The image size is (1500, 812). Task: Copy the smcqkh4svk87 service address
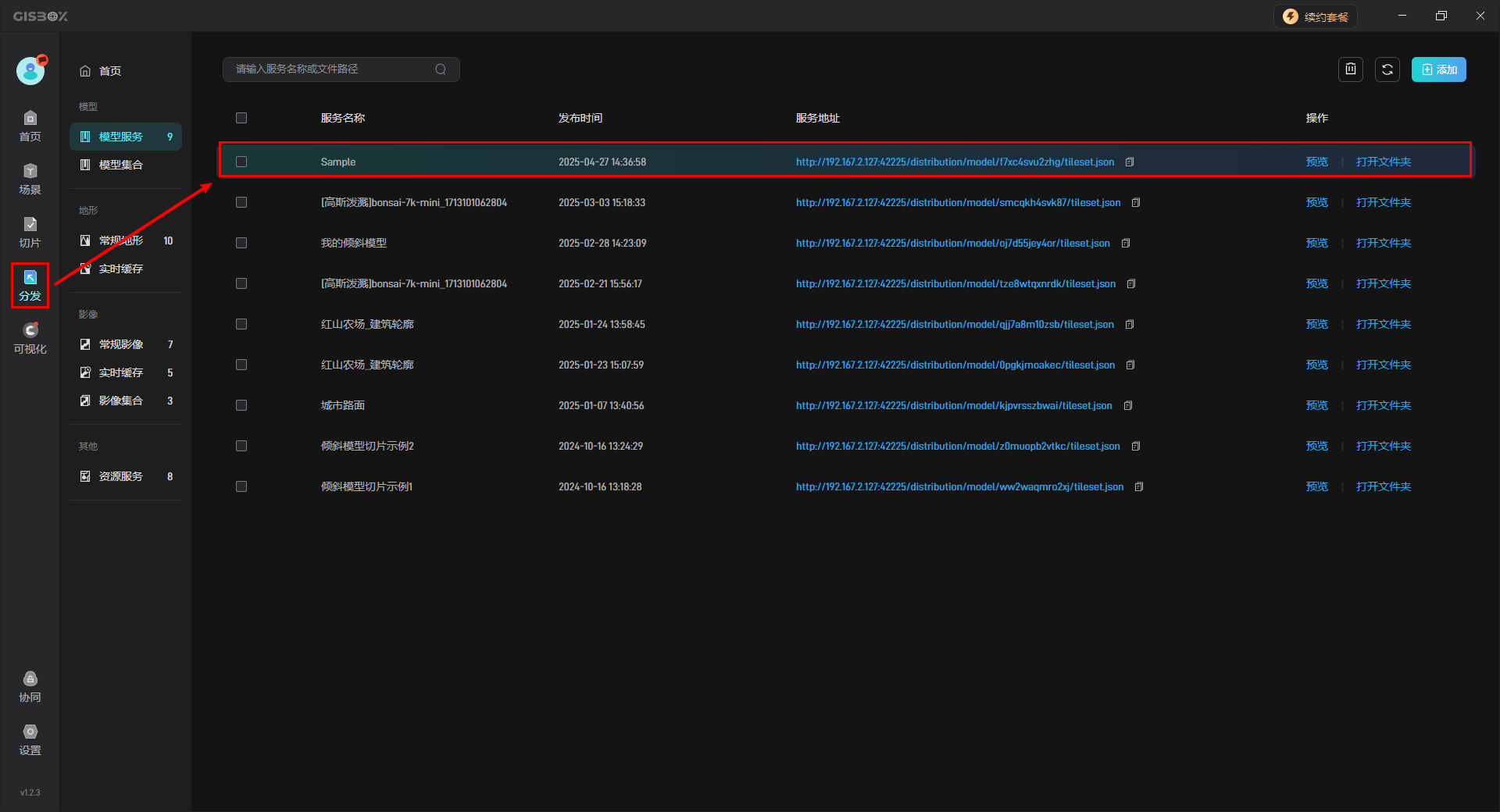tap(1136, 202)
